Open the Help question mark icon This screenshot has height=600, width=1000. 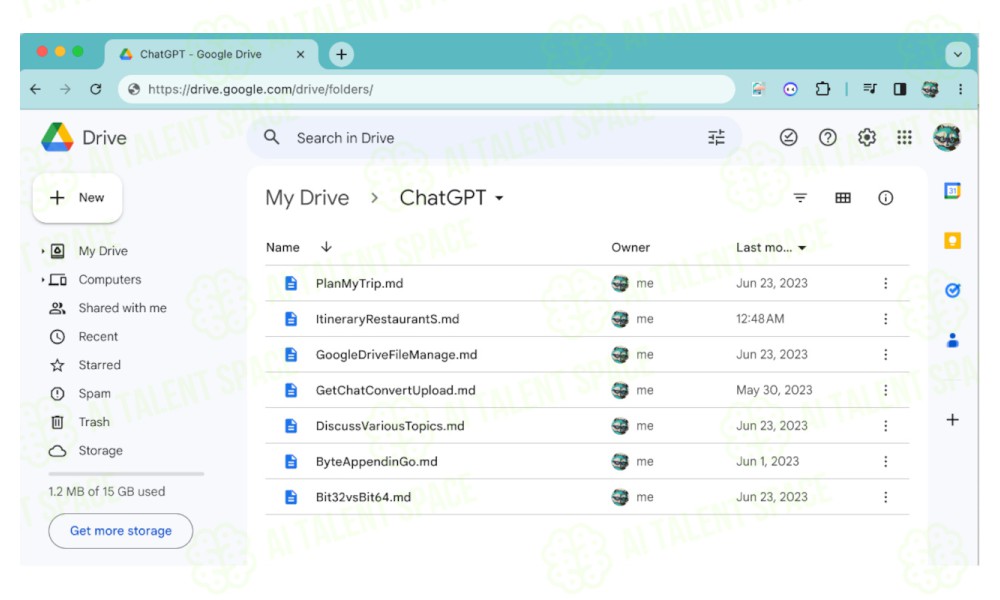coord(827,137)
